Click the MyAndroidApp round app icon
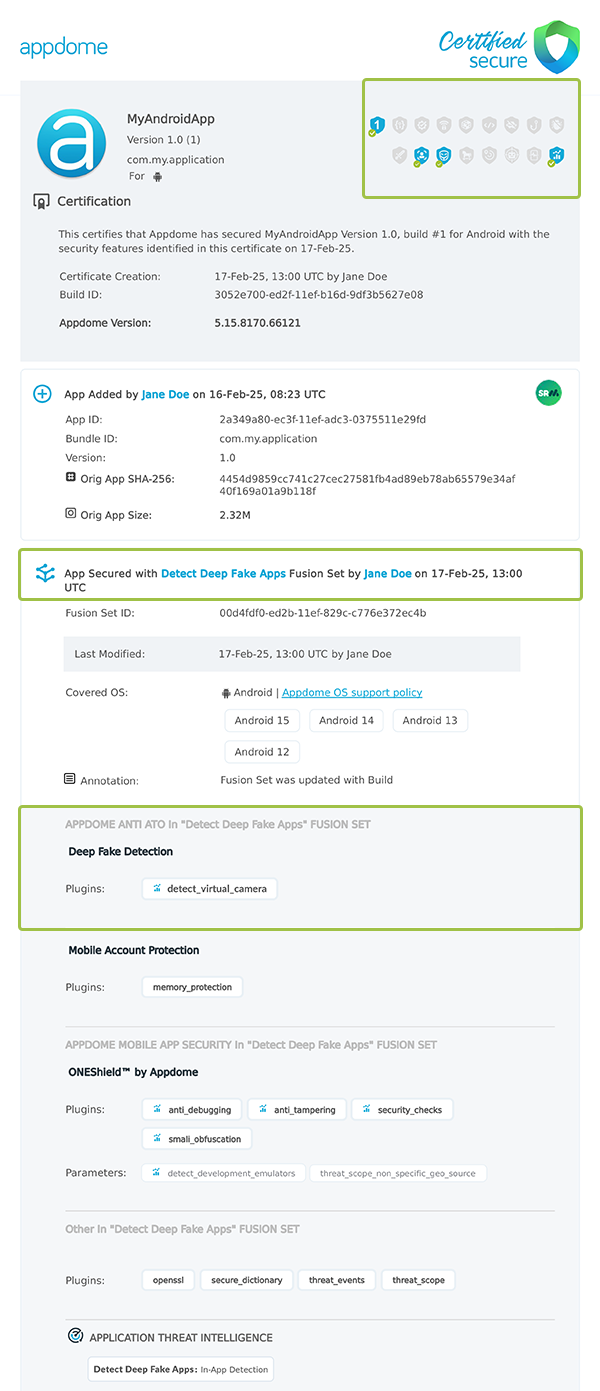 pos(71,143)
